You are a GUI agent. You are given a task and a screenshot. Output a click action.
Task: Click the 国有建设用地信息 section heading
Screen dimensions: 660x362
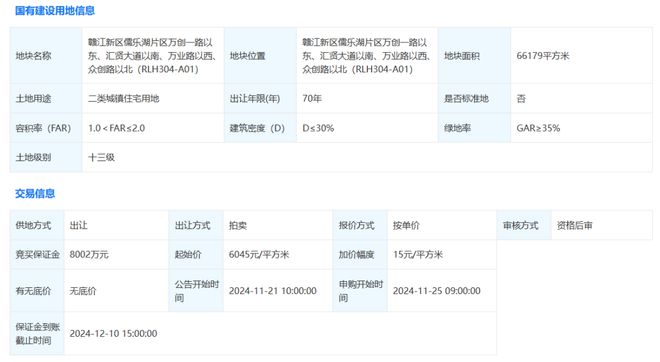click(55, 11)
